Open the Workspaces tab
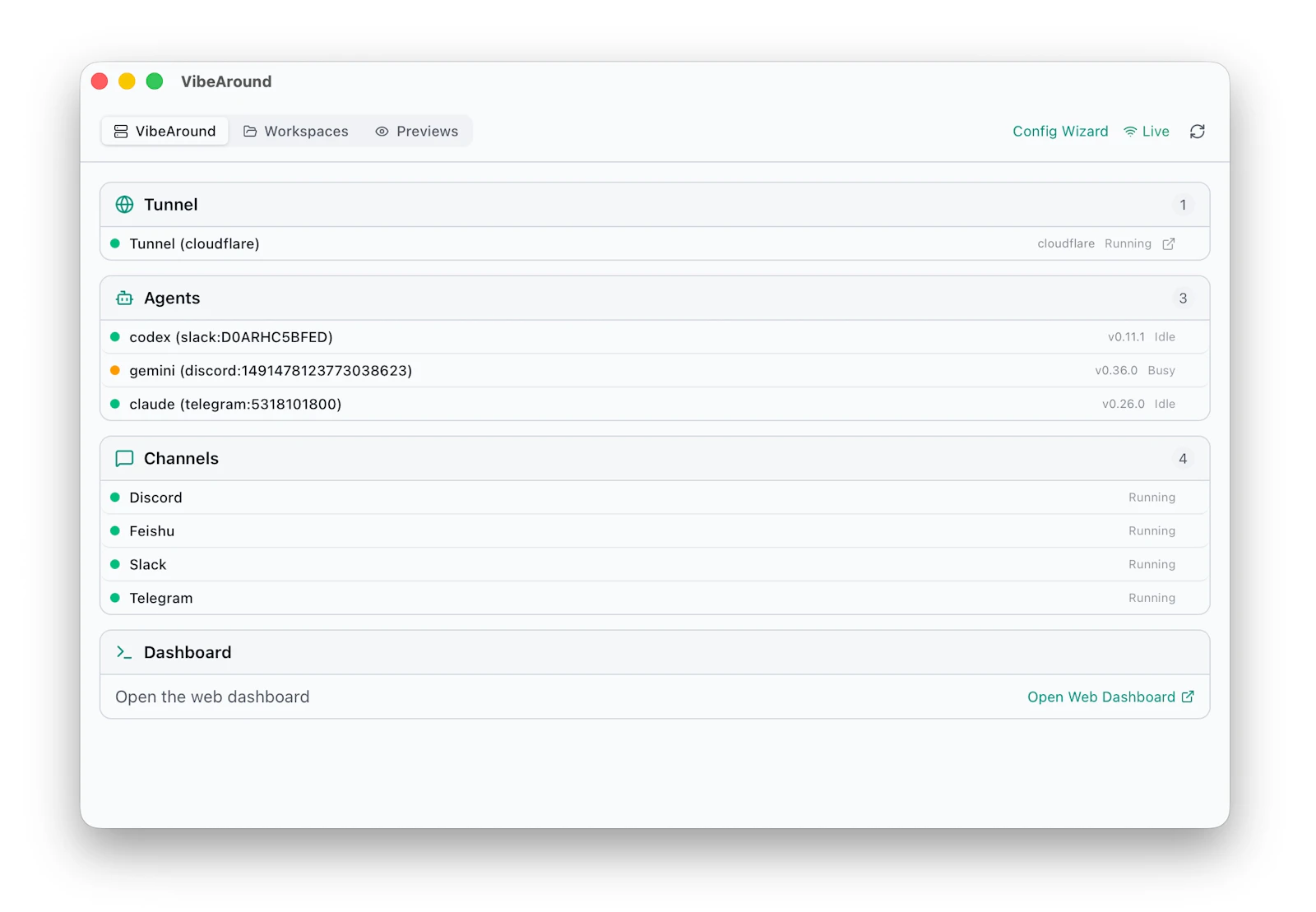The image size is (1316, 912). [x=296, y=132]
